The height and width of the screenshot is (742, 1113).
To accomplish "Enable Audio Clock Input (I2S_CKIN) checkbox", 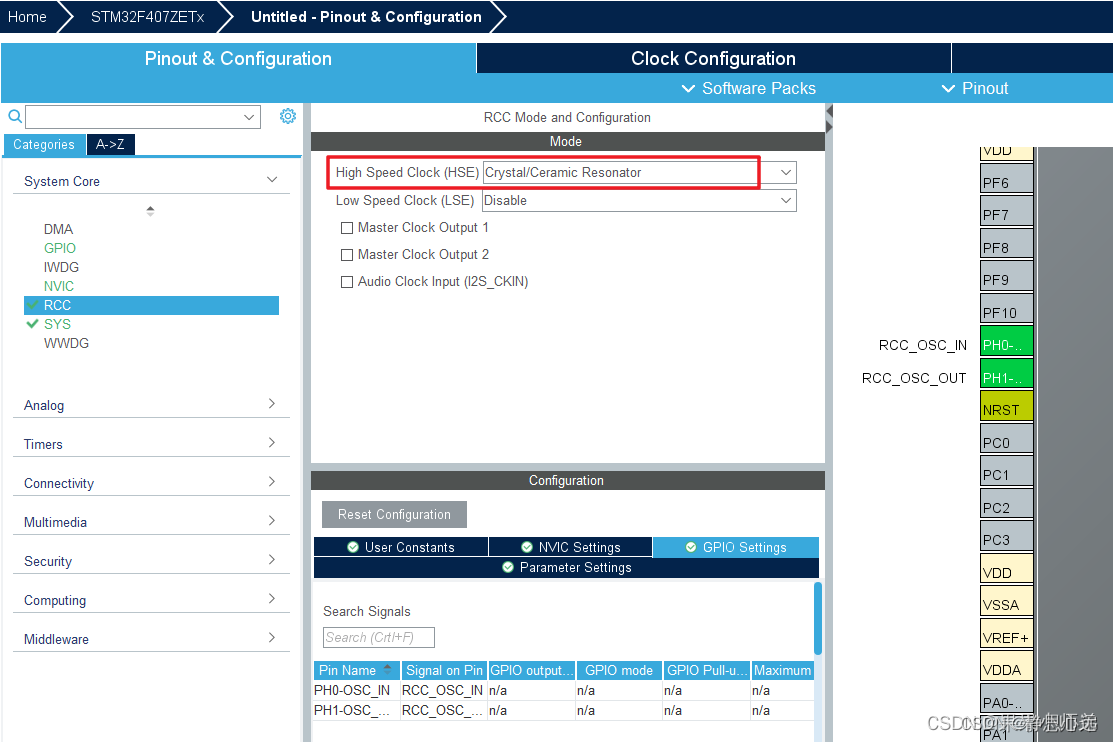I will click(347, 282).
